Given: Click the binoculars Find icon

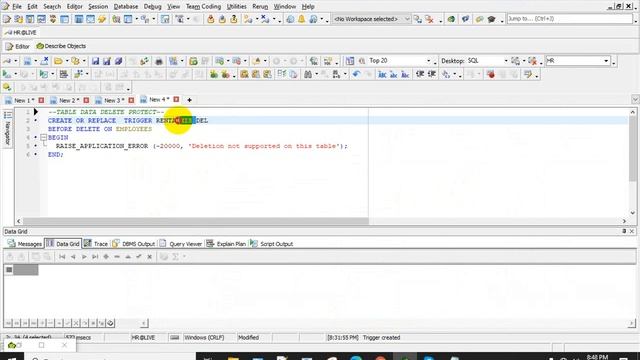Looking at the screenshot, I should click(x=308, y=74).
